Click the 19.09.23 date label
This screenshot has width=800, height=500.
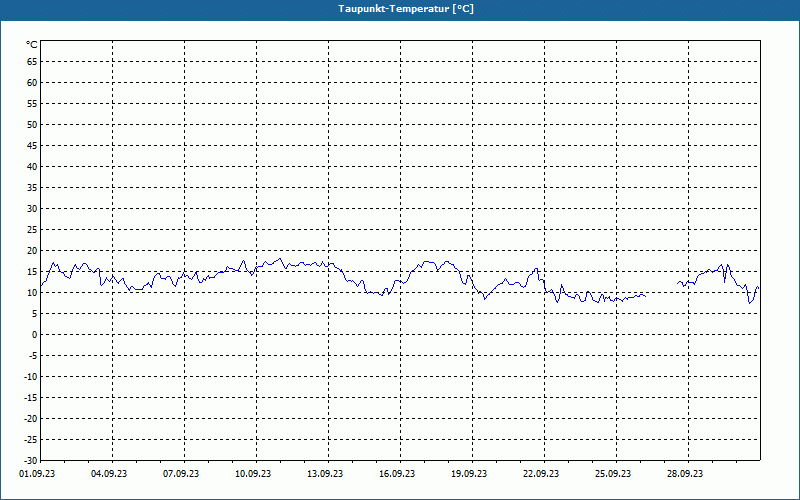469,473
